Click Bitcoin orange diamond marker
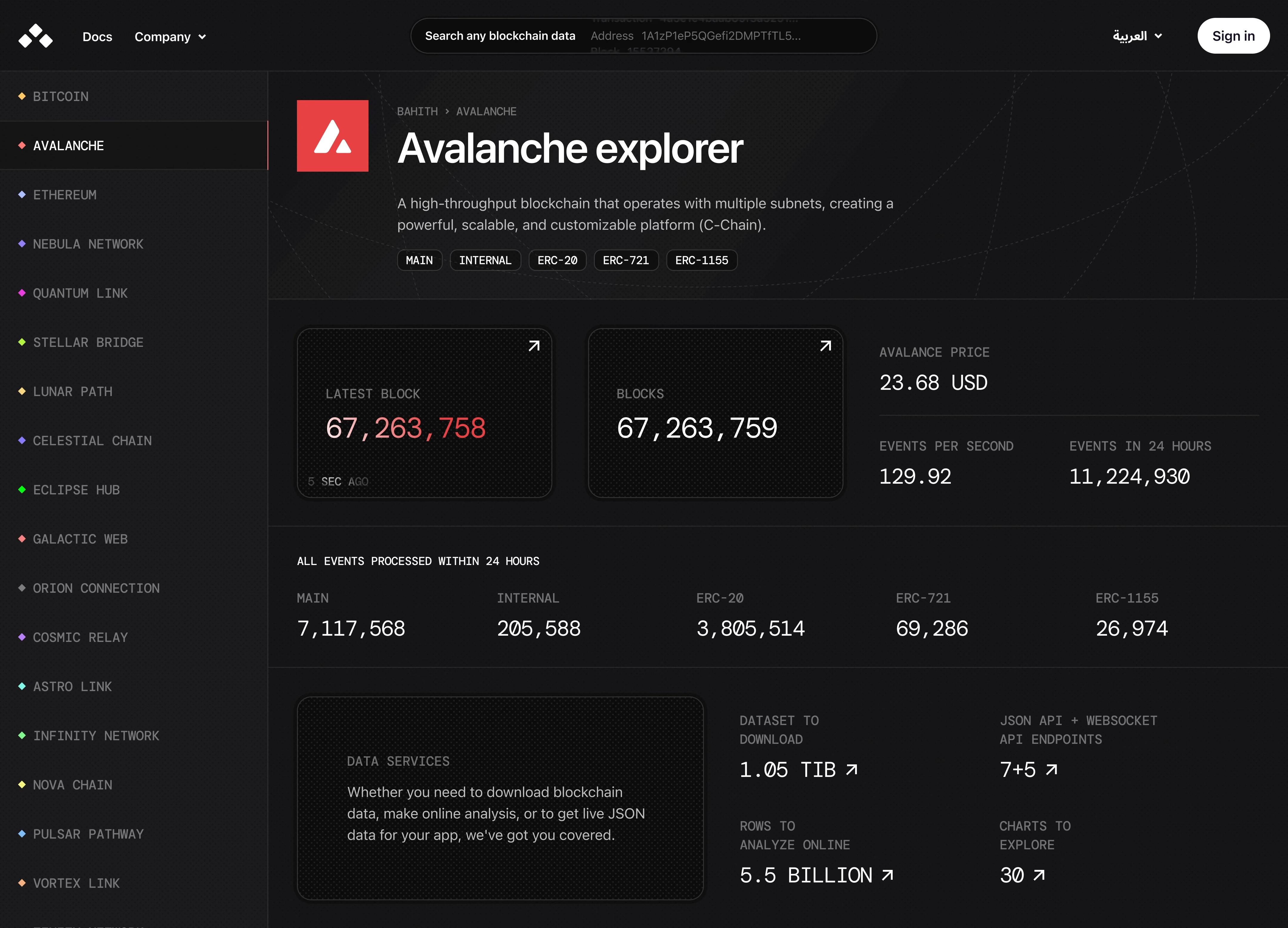 click(21, 97)
